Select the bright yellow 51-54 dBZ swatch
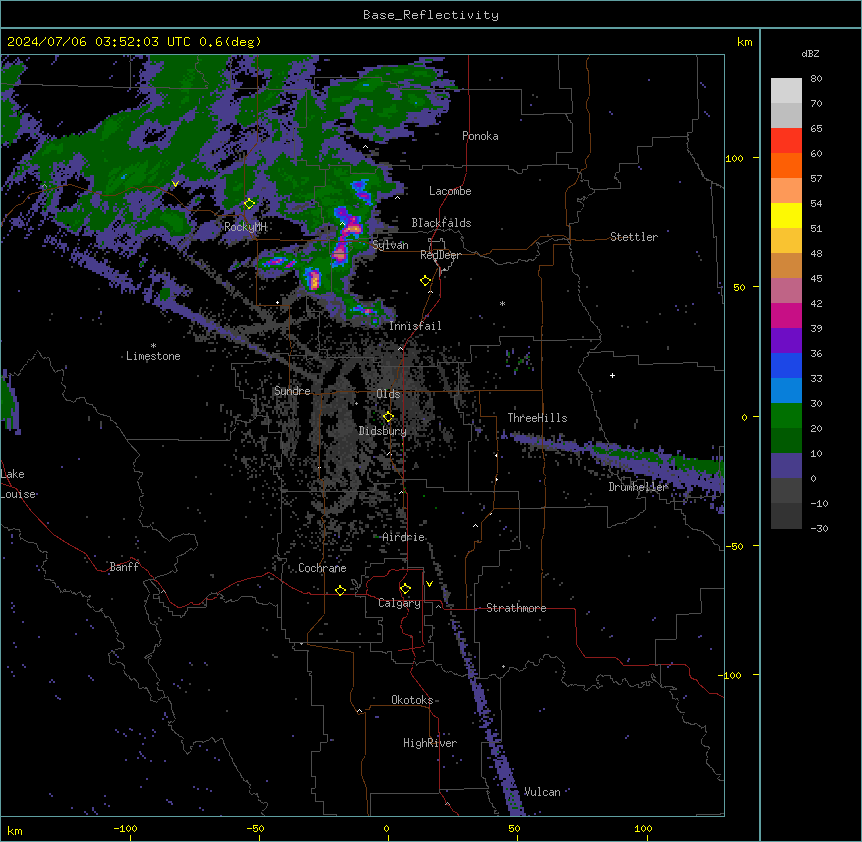 [x=786, y=215]
